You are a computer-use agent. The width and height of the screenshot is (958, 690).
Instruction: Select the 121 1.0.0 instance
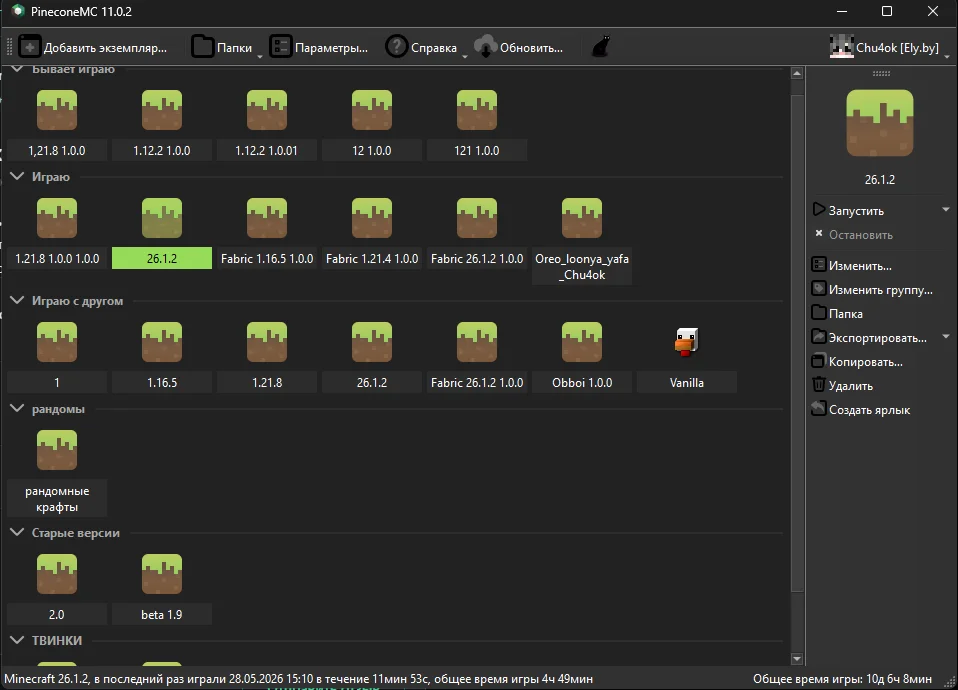(x=477, y=124)
